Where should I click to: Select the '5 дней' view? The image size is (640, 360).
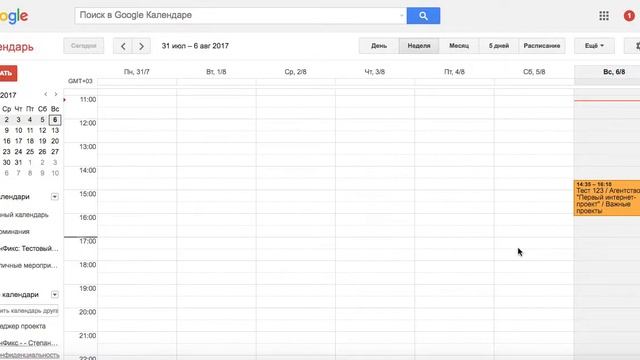click(499, 46)
